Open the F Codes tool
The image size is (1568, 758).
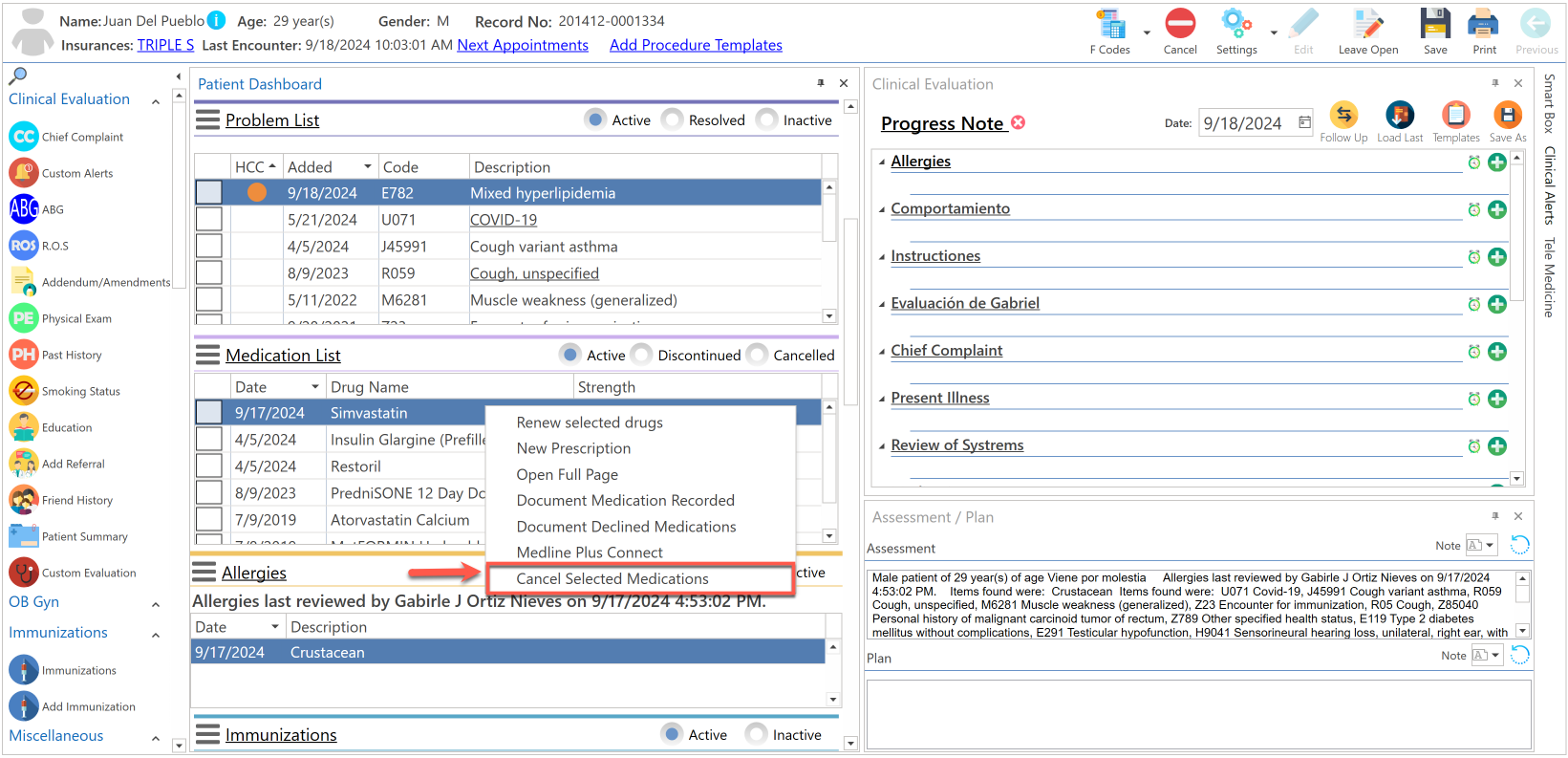point(1110,24)
